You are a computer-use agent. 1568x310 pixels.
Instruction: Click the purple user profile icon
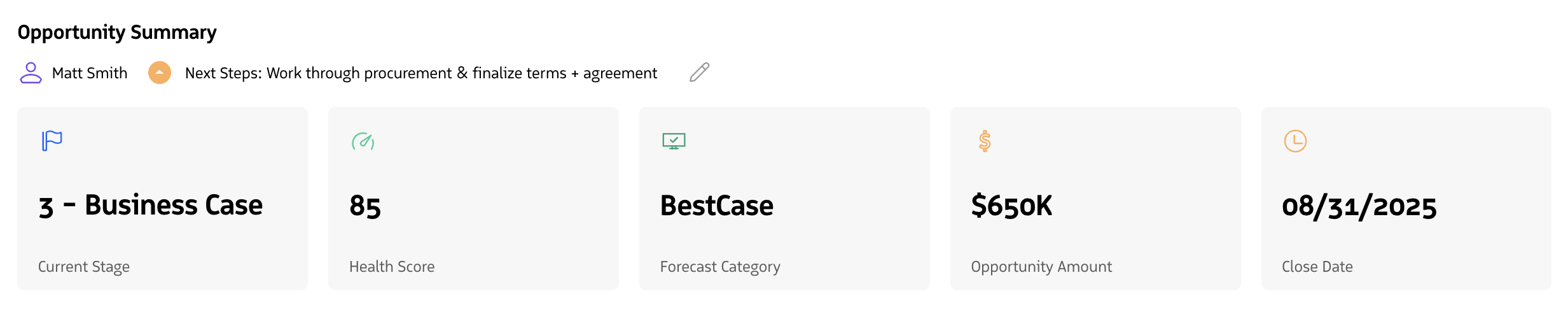(31, 73)
